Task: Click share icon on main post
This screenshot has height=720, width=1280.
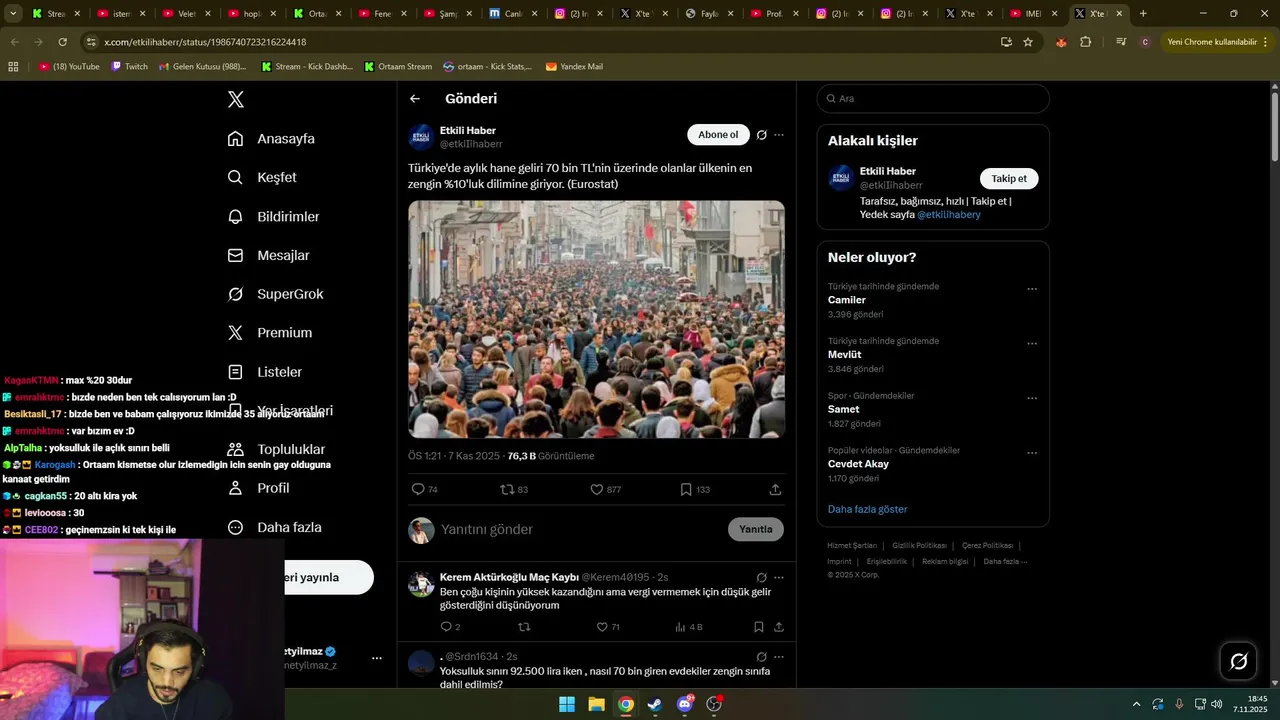Action: pyautogui.click(x=775, y=489)
